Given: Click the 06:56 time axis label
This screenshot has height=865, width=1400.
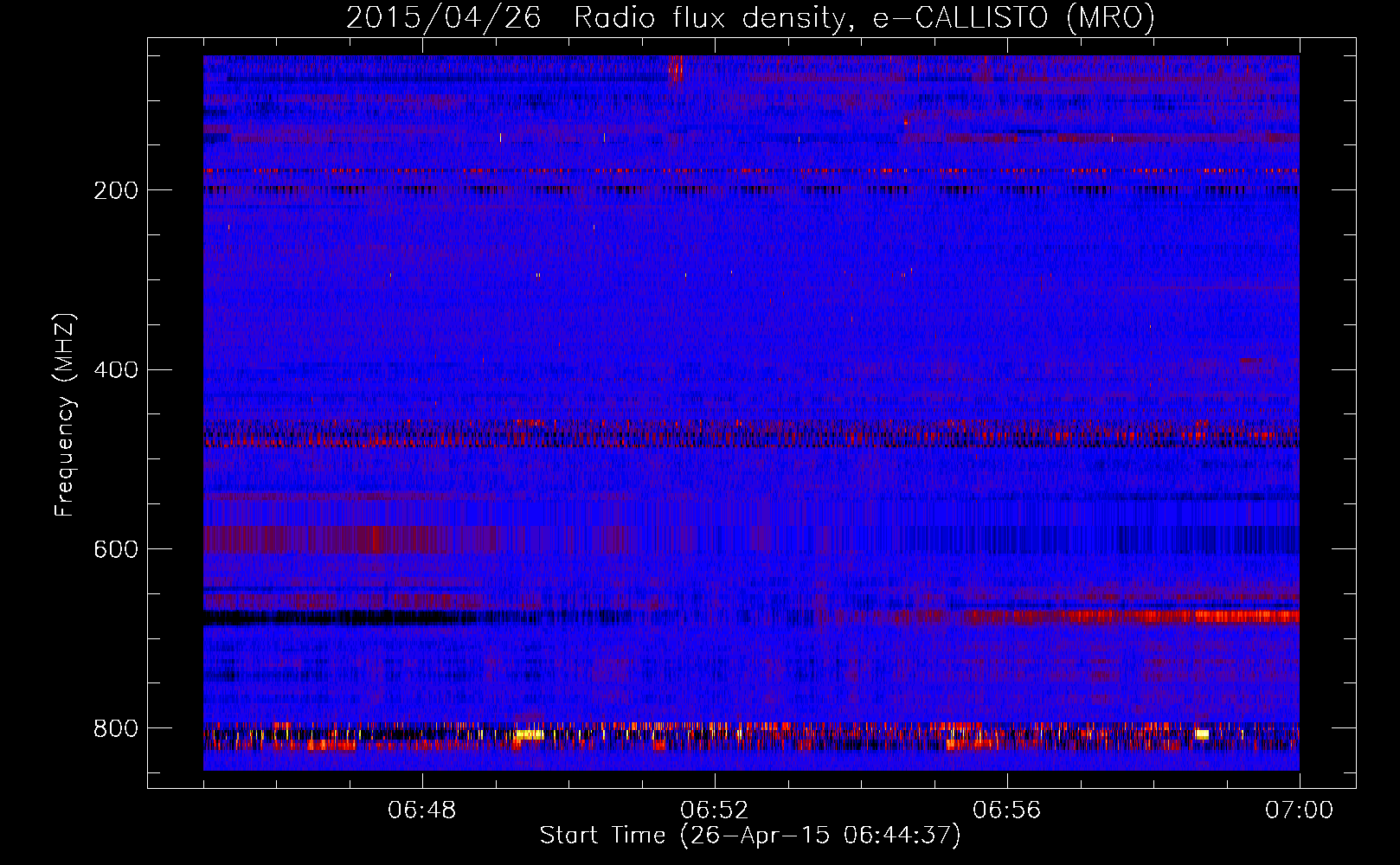Looking at the screenshot, I should tap(1007, 811).
